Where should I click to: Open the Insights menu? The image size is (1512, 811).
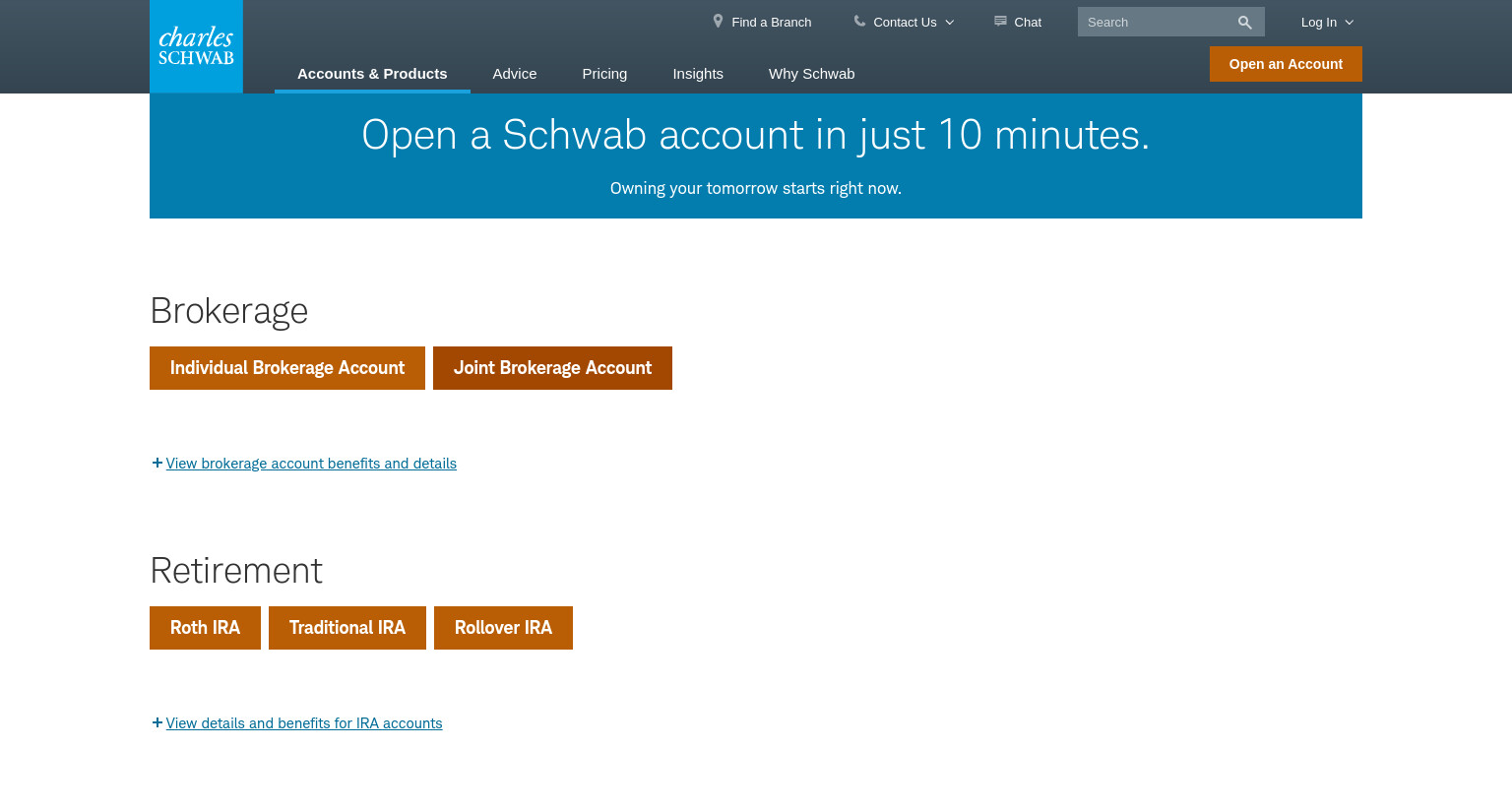click(698, 74)
